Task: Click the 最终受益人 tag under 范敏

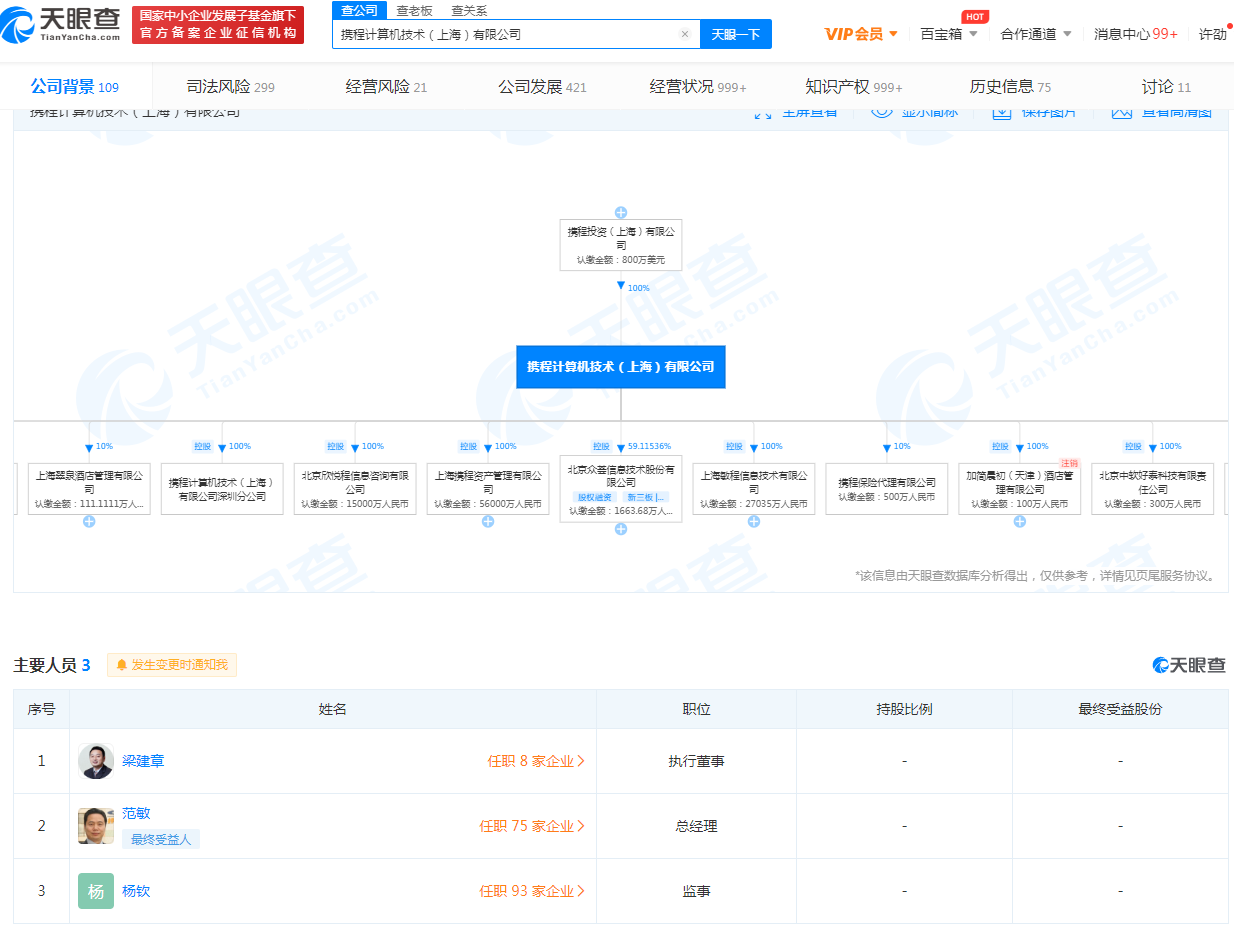Action: pyautogui.click(x=160, y=840)
